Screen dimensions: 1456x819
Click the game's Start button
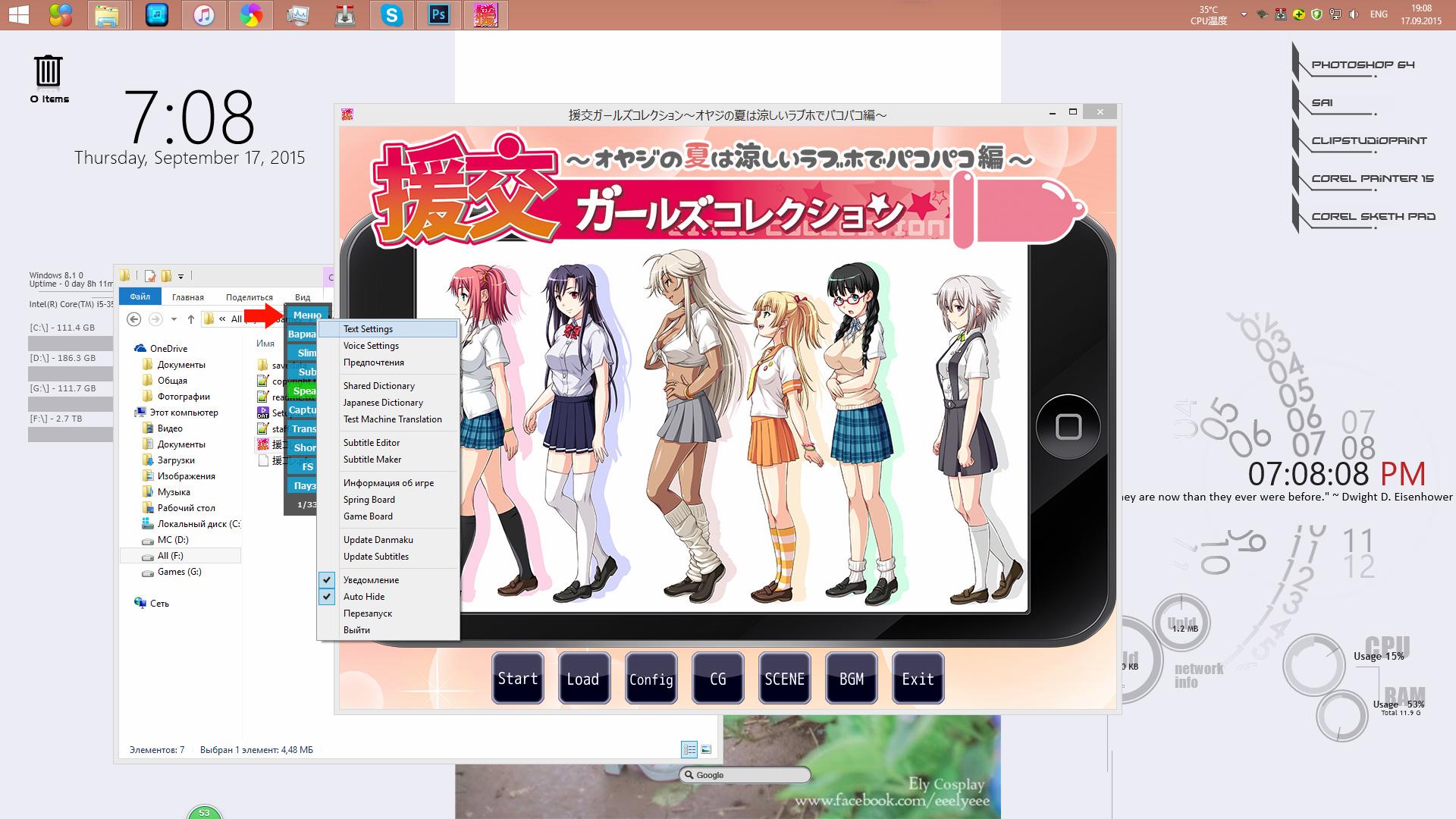(x=518, y=679)
